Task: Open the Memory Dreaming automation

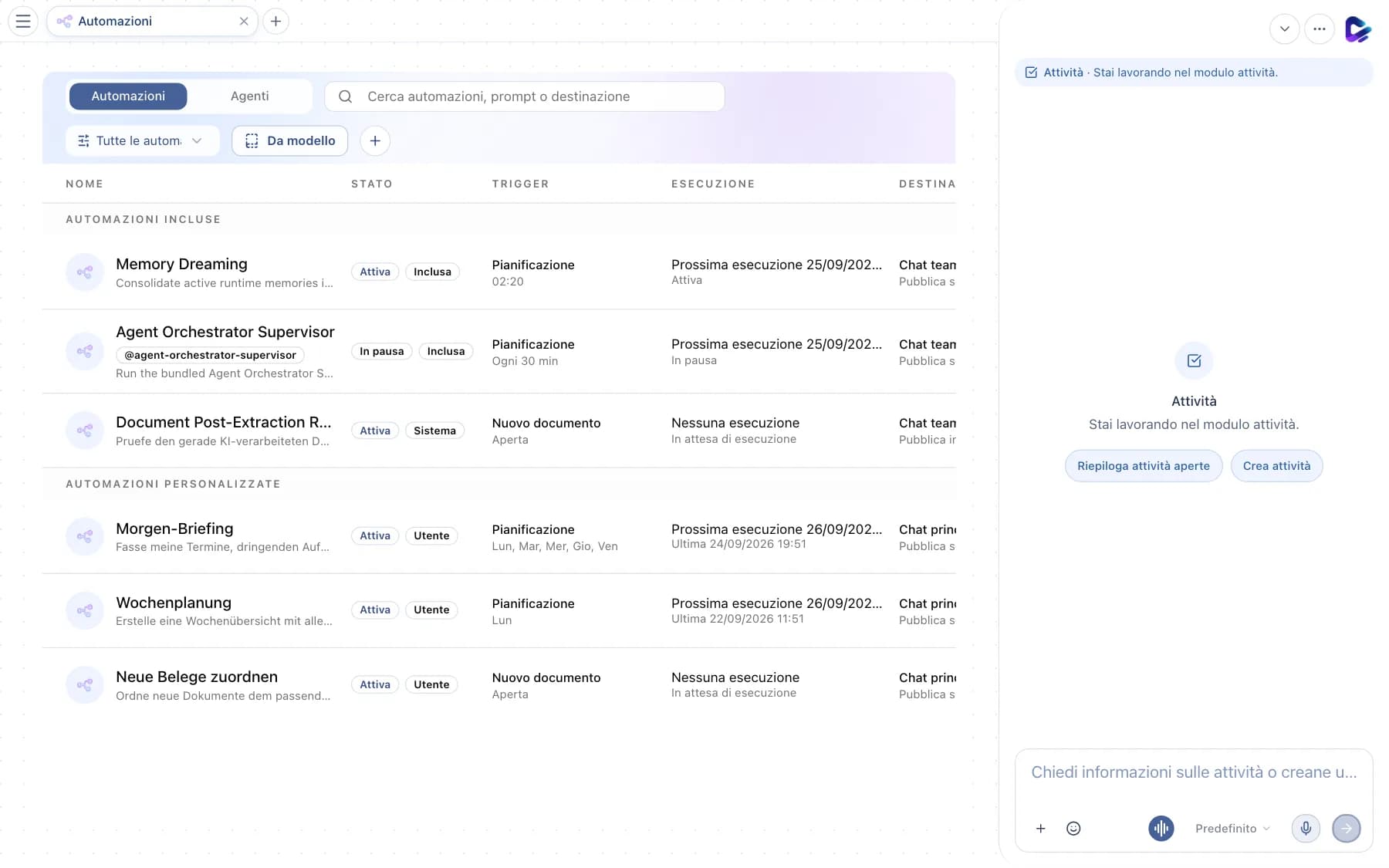Action: click(181, 264)
